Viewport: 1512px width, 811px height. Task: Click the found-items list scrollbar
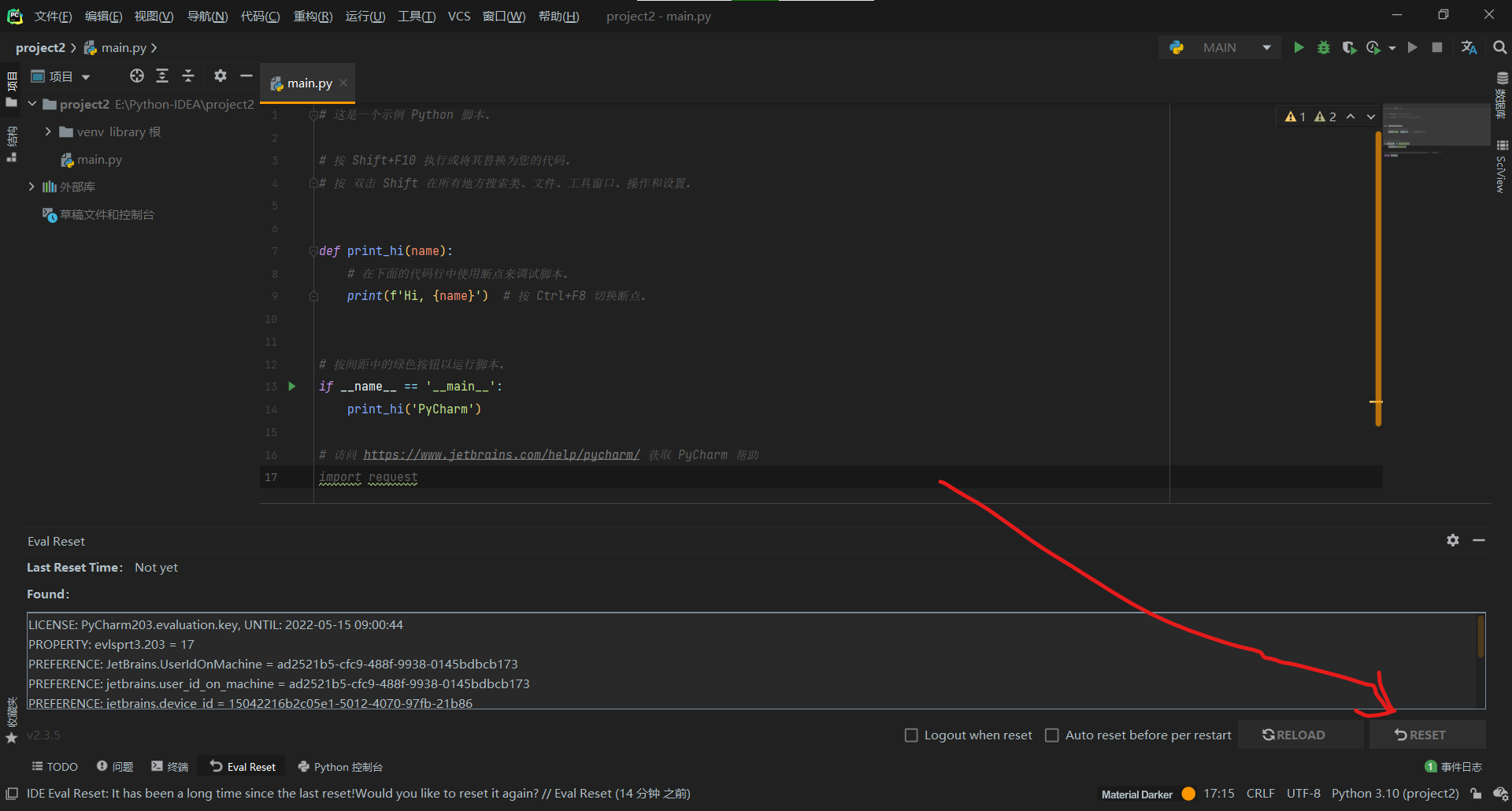click(x=1480, y=636)
